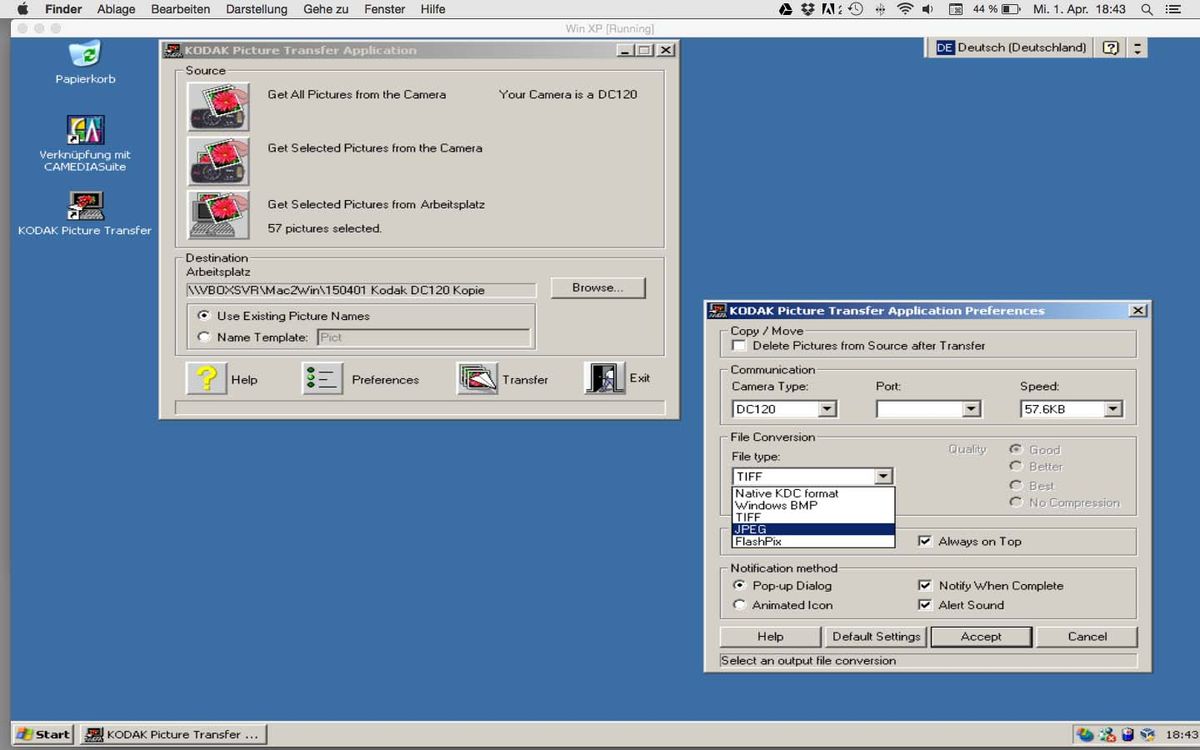
Task: Select the CAMEDIASuite shortcut desktop icon
Action: pos(85,130)
